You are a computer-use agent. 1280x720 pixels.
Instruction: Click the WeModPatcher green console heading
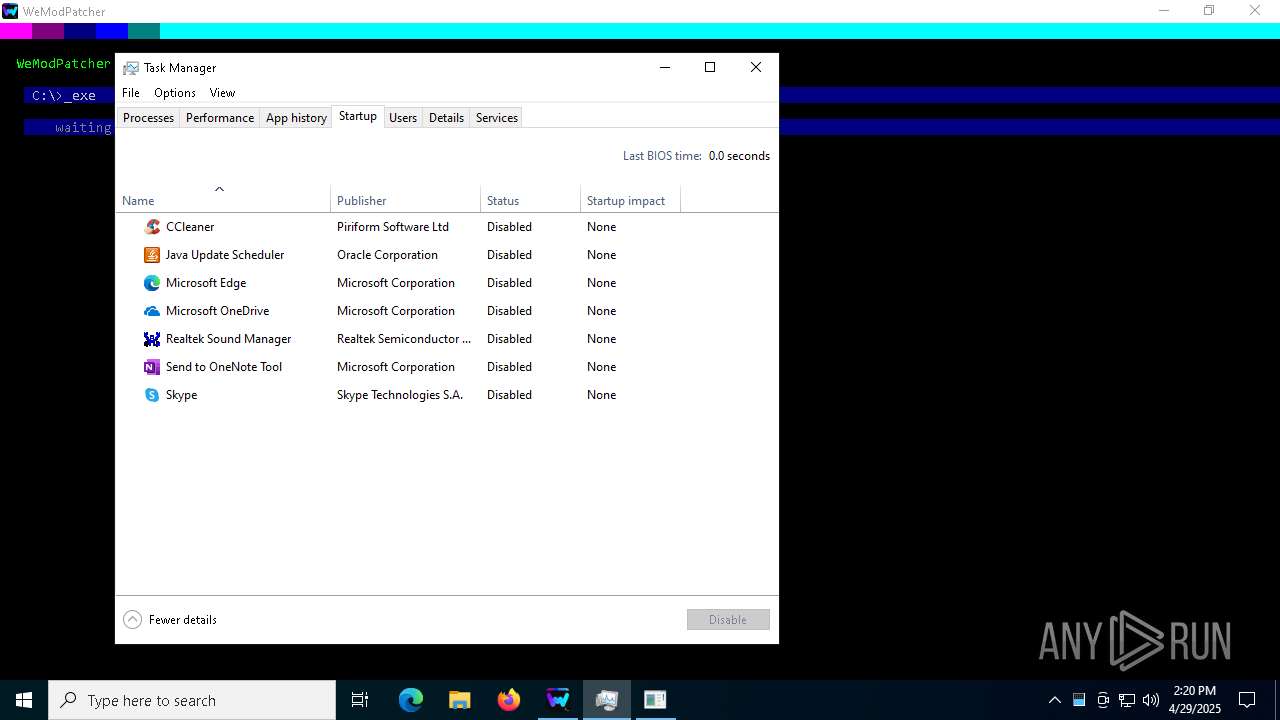(x=63, y=63)
